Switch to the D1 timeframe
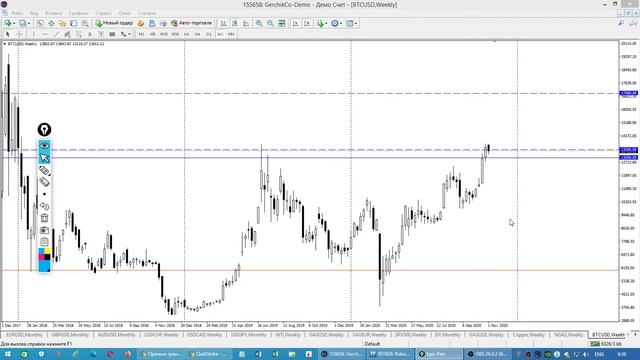The width and height of the screenshot is (640, 360). coord(209,34)
